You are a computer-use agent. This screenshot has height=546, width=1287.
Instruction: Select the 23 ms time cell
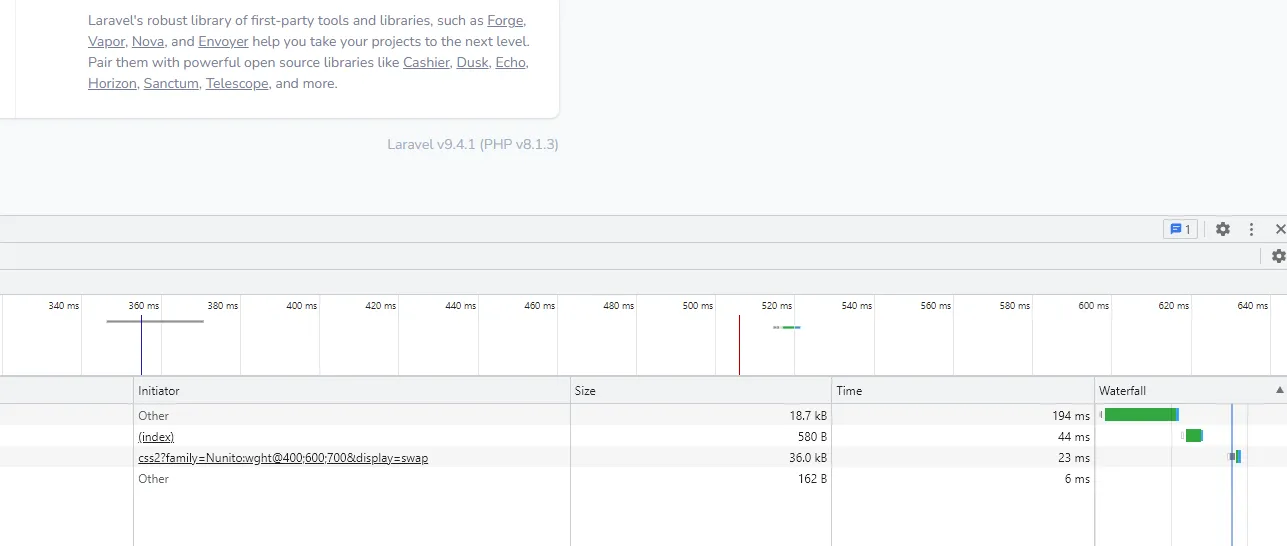click(963, 457)
